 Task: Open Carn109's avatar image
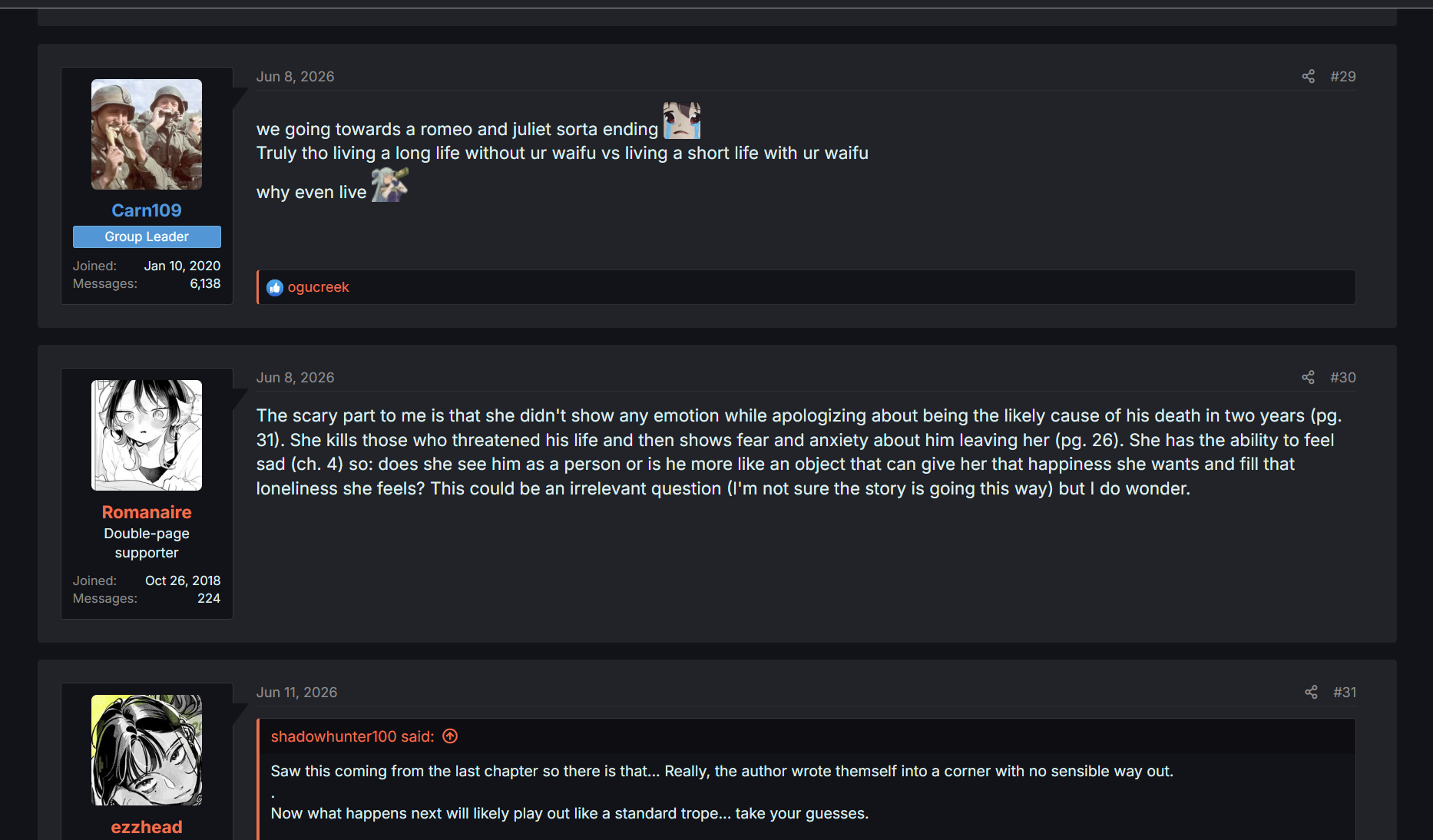[147, 134]
